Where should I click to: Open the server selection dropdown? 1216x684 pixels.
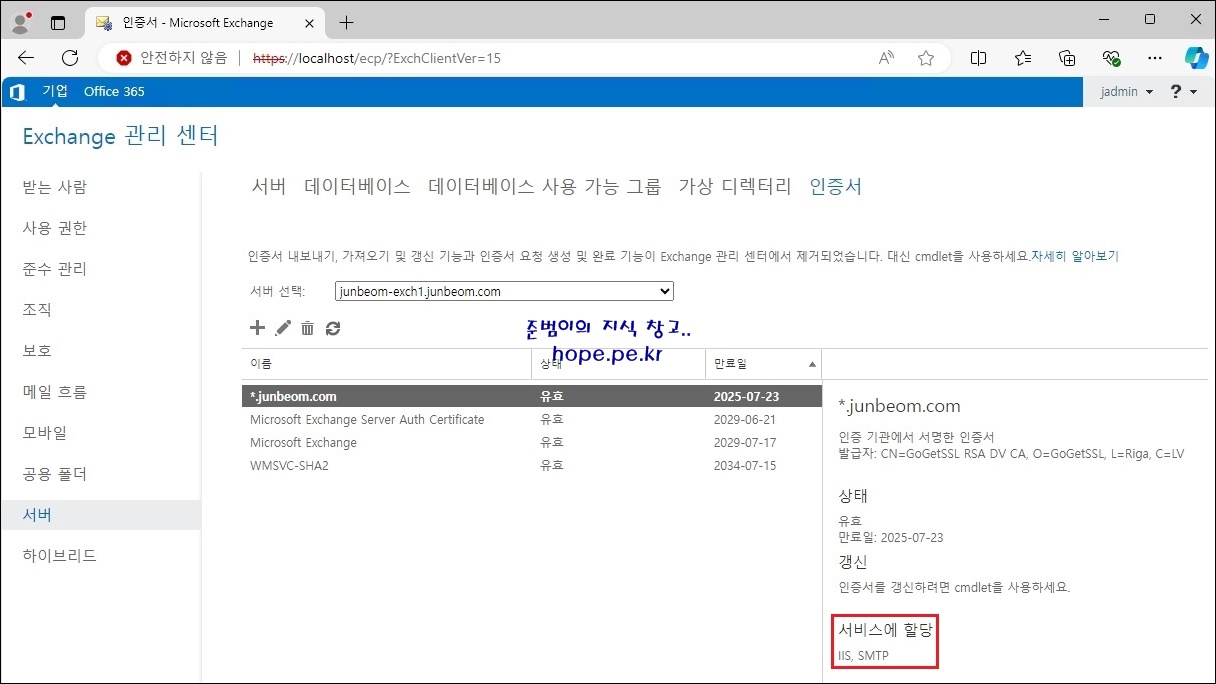click(504, 292)
